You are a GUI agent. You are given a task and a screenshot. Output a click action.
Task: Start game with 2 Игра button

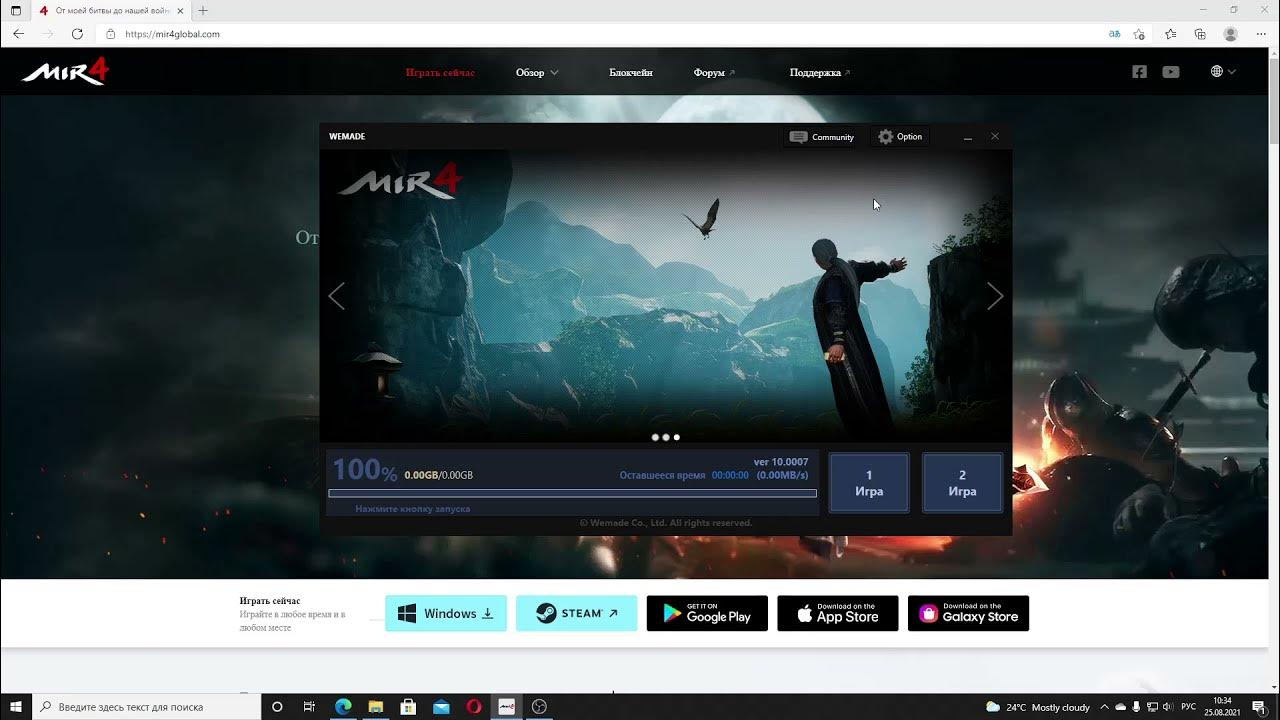962,483
